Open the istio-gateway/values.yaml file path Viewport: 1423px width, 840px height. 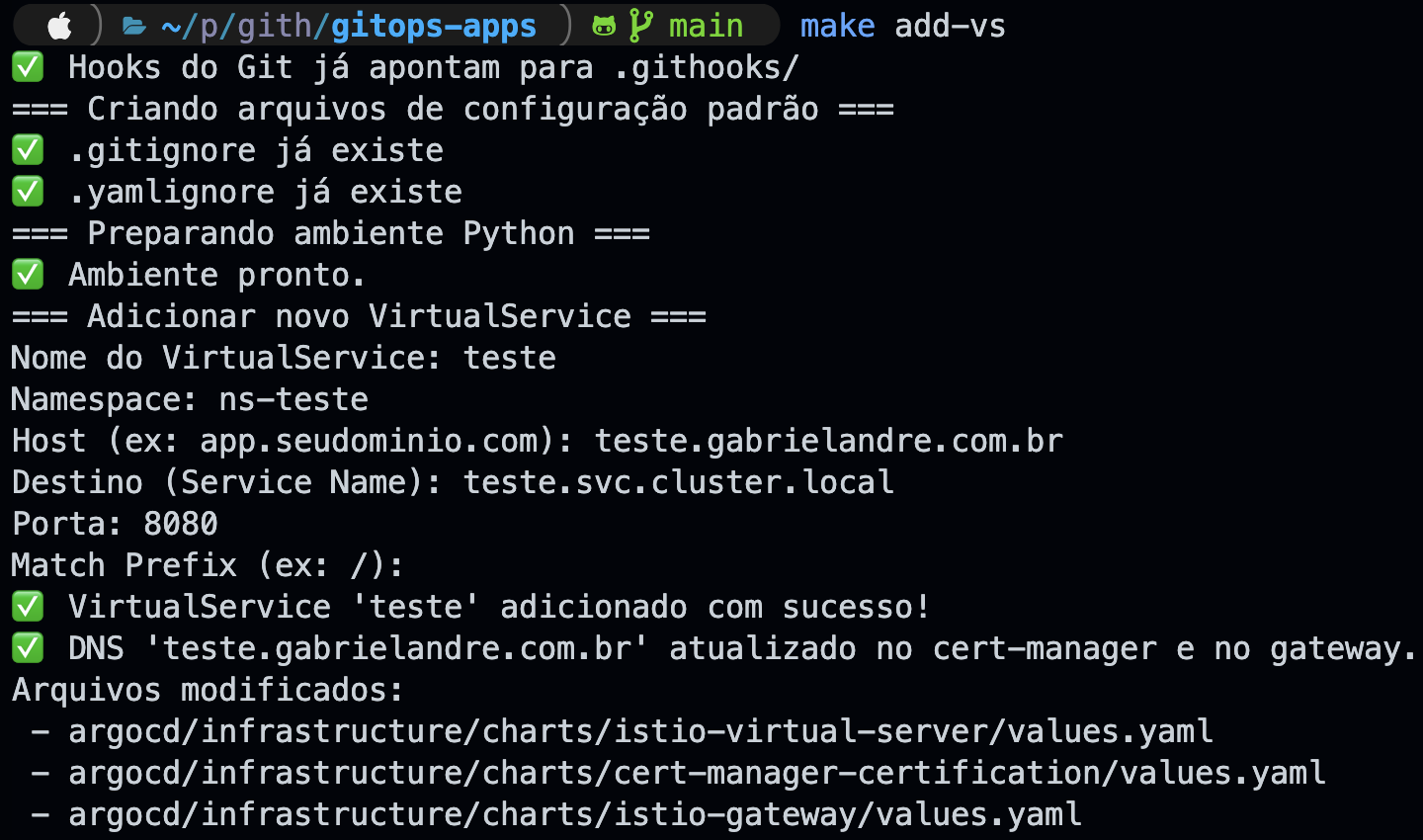click(x=574, y=814)
